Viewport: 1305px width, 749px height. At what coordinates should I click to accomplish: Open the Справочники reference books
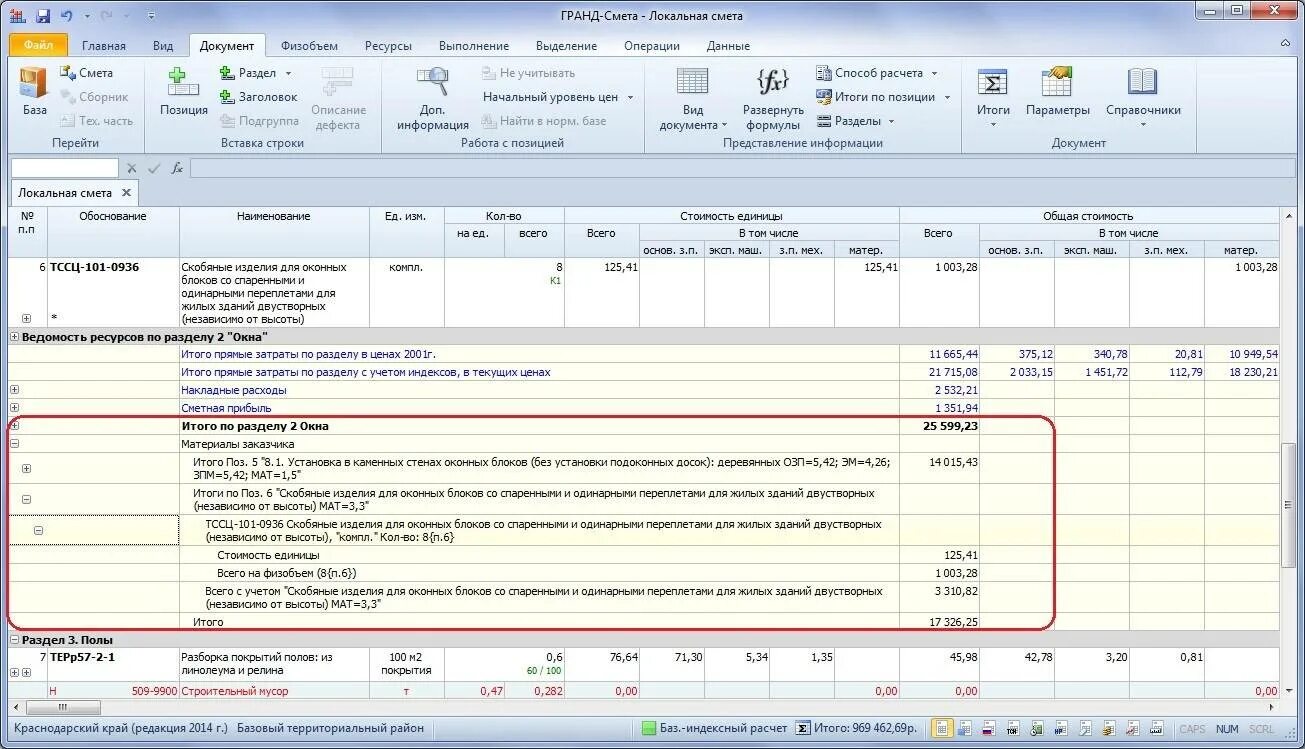[x=1143, y=97]
